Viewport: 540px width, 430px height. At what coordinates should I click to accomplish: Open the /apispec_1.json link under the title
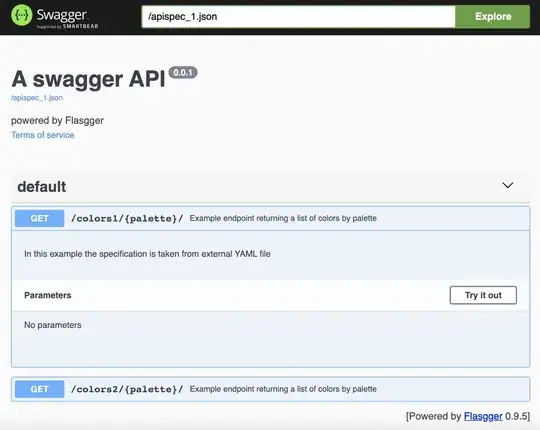[37, 98]
